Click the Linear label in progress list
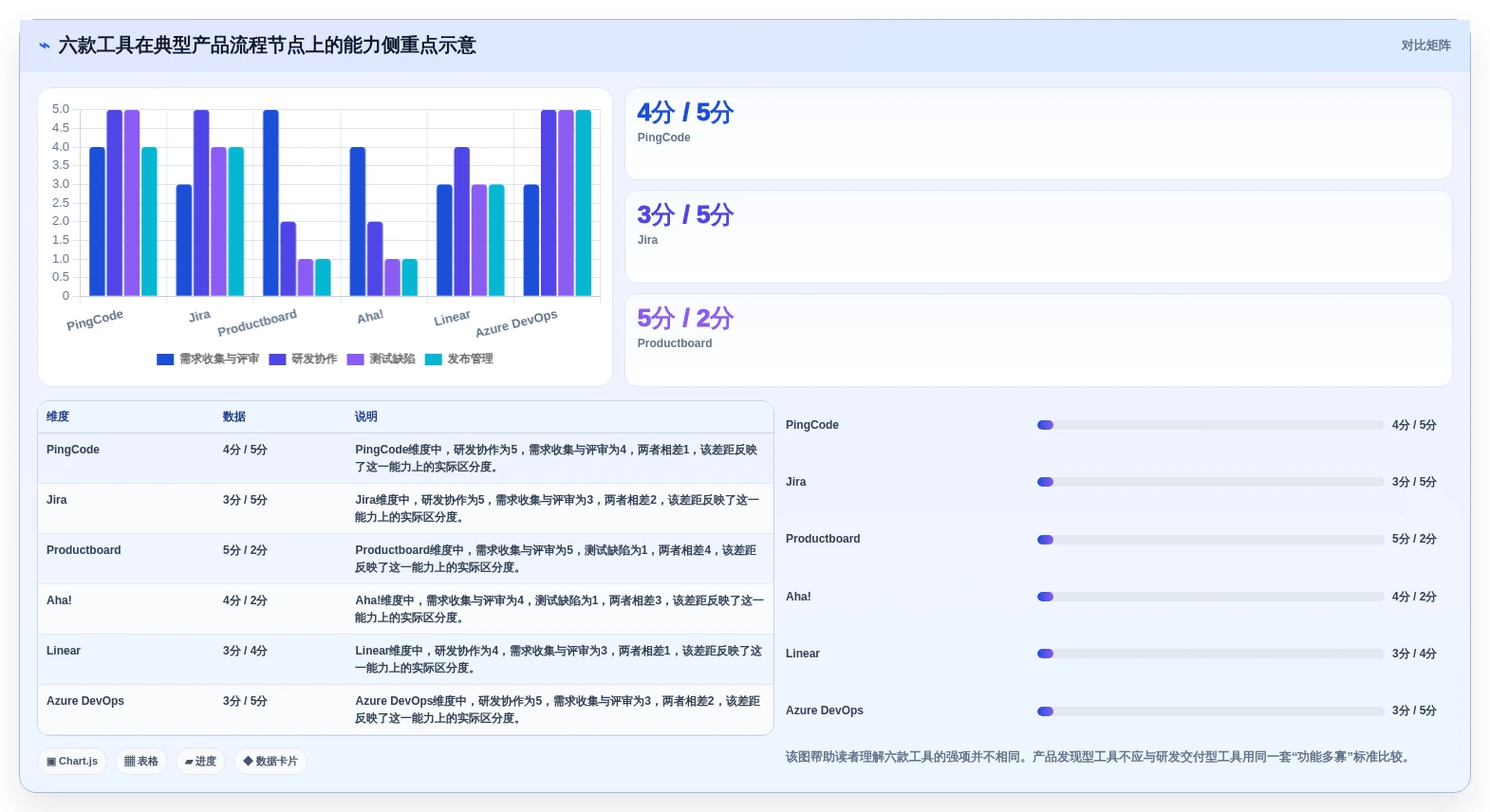 803,654
